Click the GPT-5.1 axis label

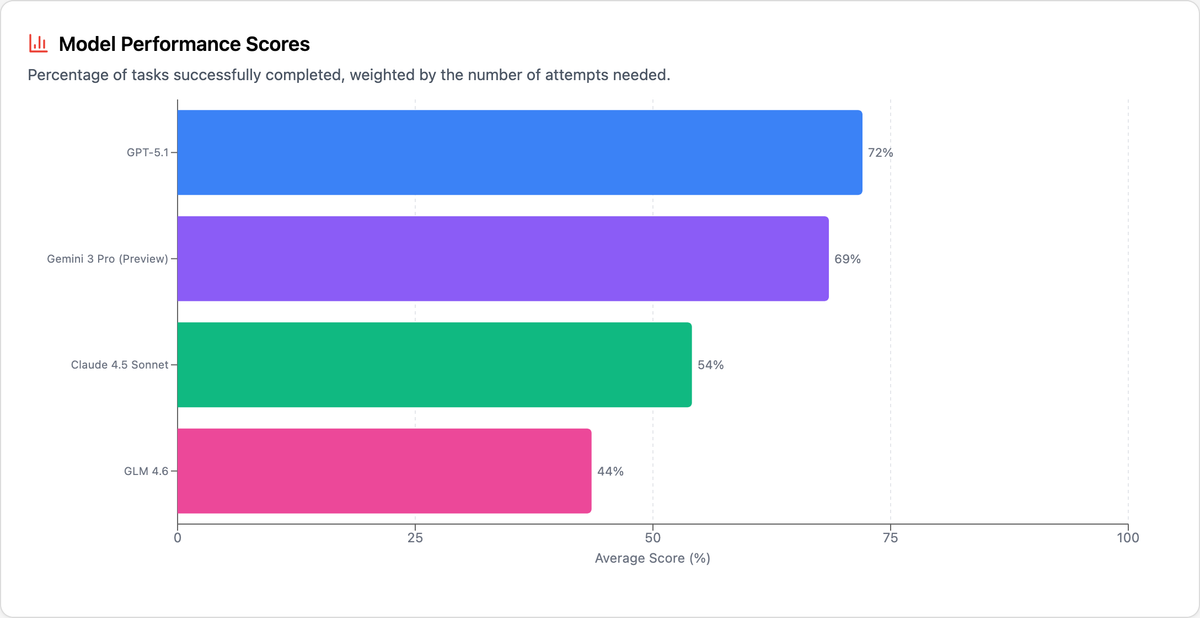tap(147, 153)
